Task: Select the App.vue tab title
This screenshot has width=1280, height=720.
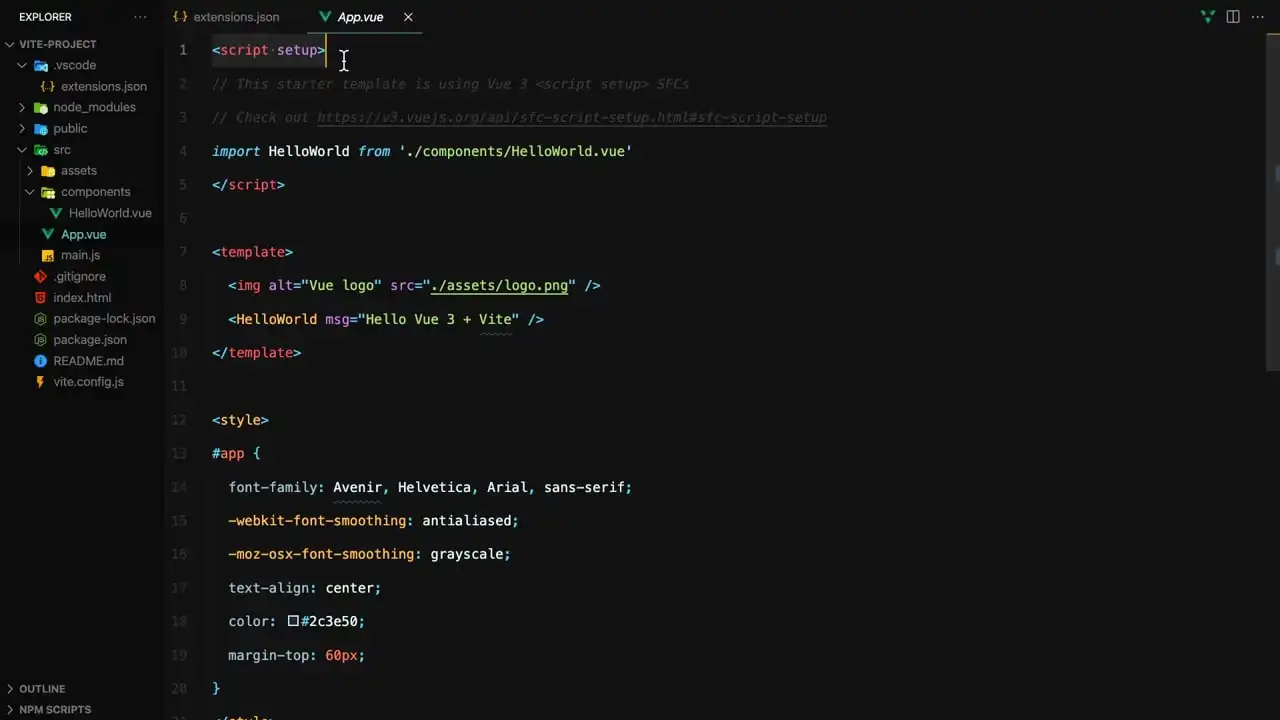Action: tap(360, 17)
